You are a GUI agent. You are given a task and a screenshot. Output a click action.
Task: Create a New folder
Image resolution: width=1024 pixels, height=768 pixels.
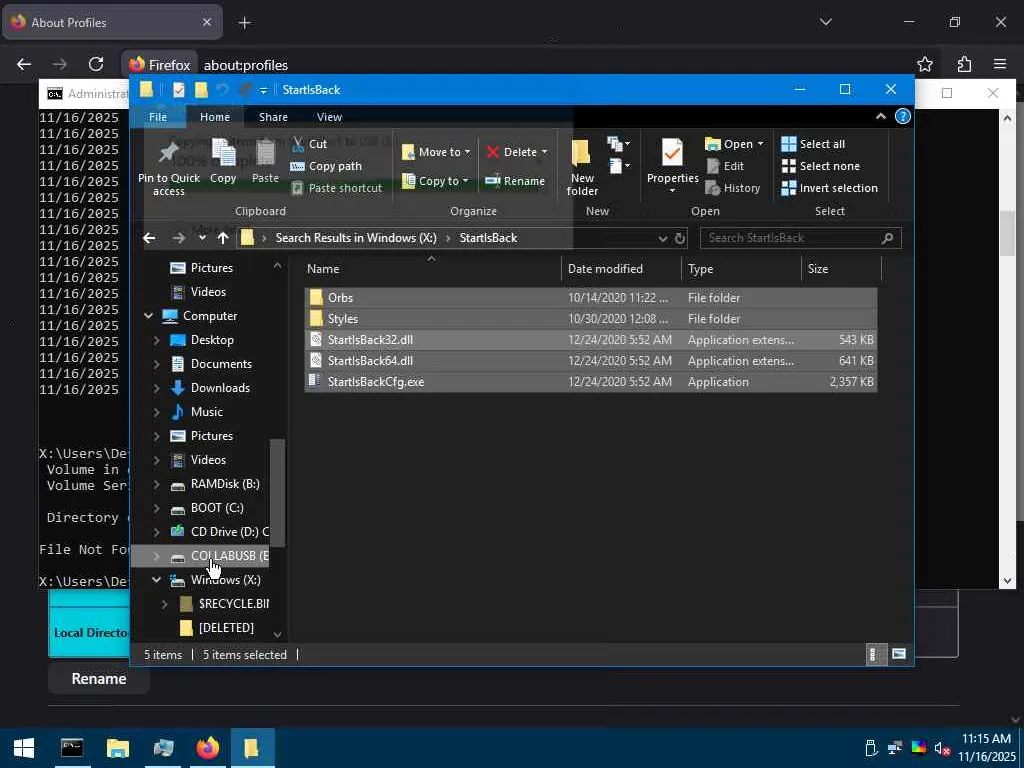(x=582, y=168)
